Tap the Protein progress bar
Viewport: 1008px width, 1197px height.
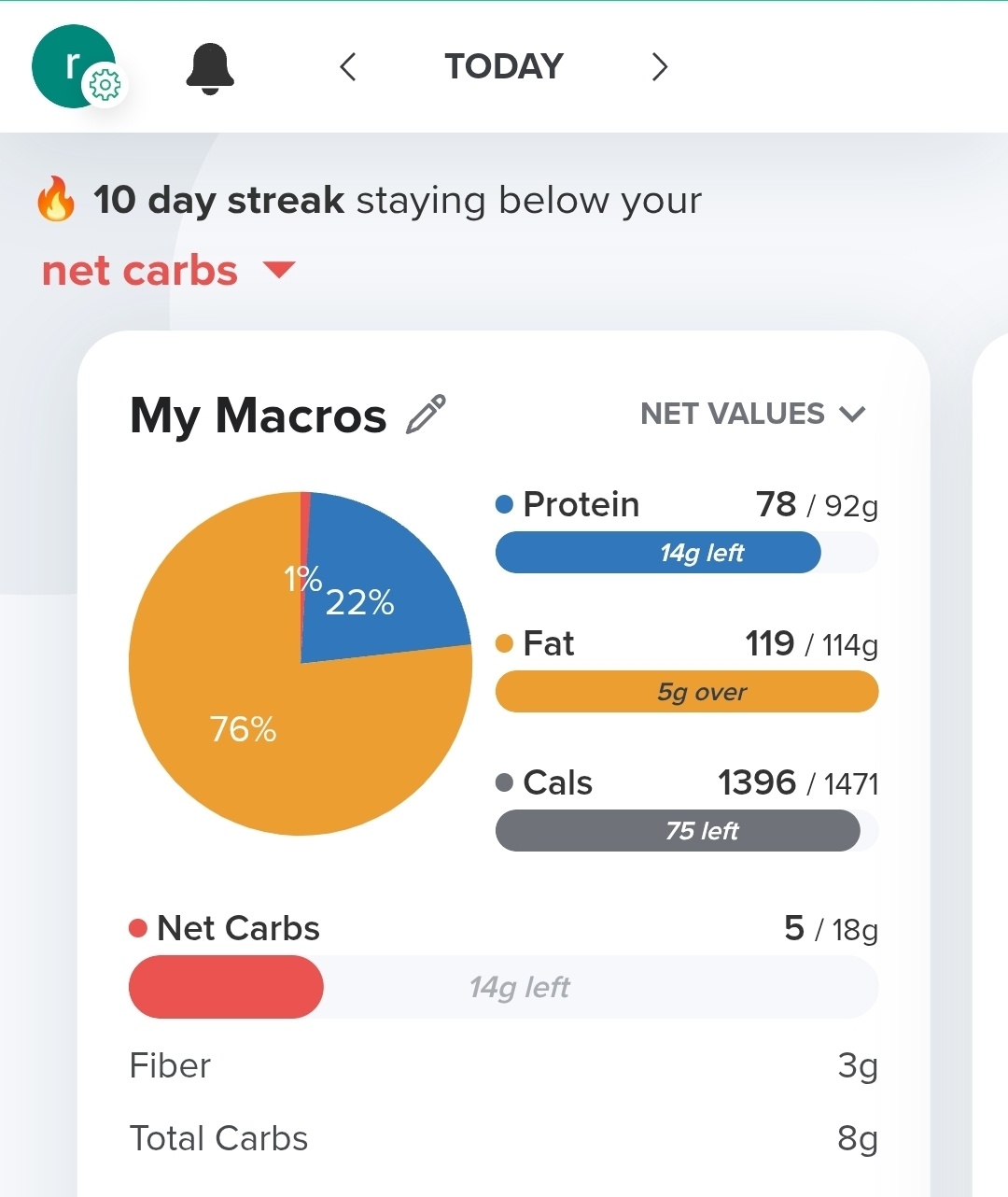pyautogui.click(x=686, y=553)
